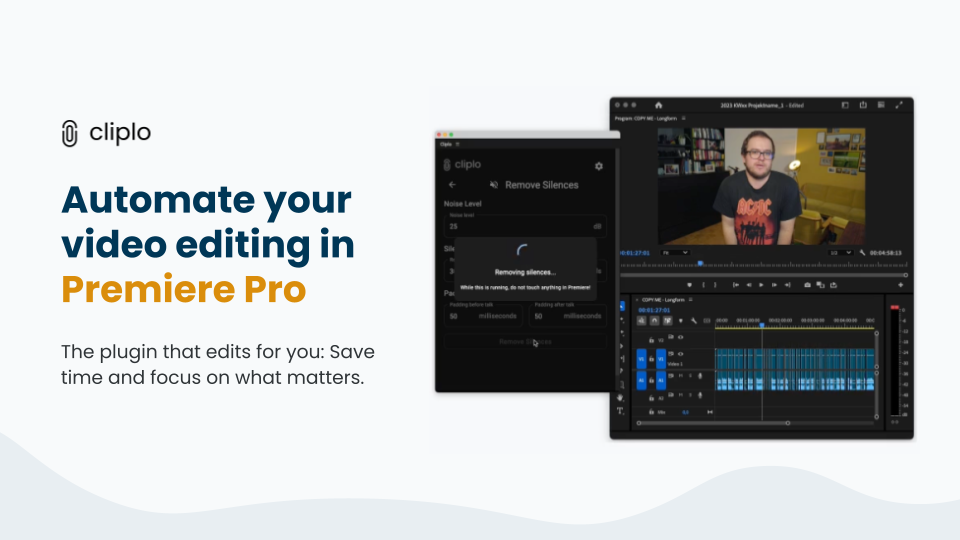Open Comparison View icon
Screen dimensions: 960x540
pos(820,285)
